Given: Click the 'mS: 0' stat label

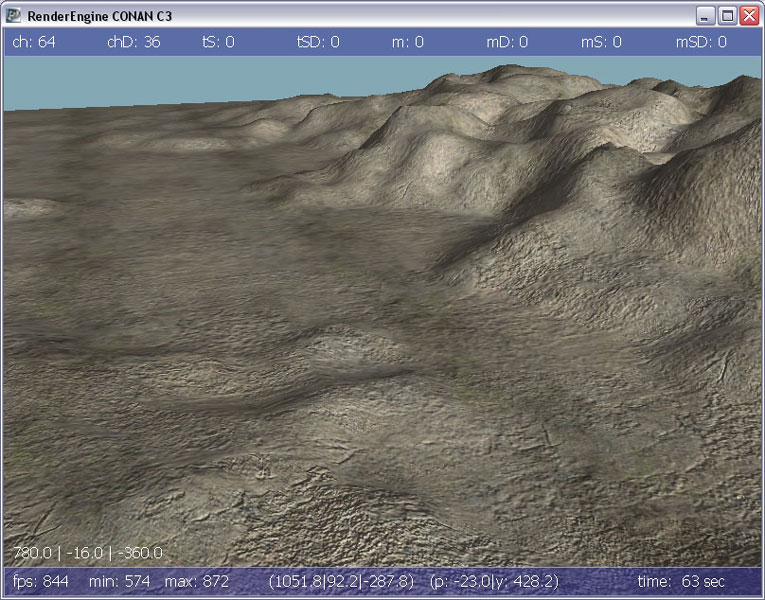Looking at the screenshot, I should (601, 42).
